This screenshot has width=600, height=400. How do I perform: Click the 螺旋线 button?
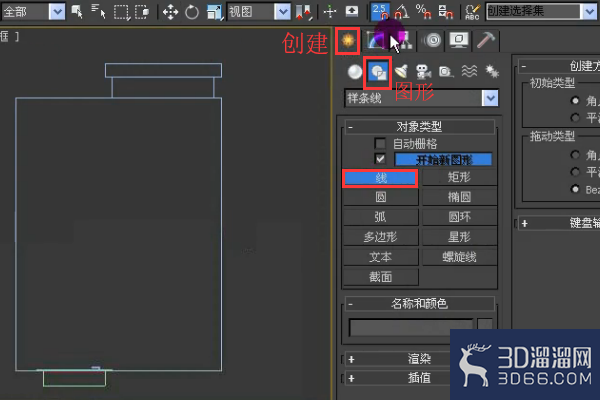(459, 257)
